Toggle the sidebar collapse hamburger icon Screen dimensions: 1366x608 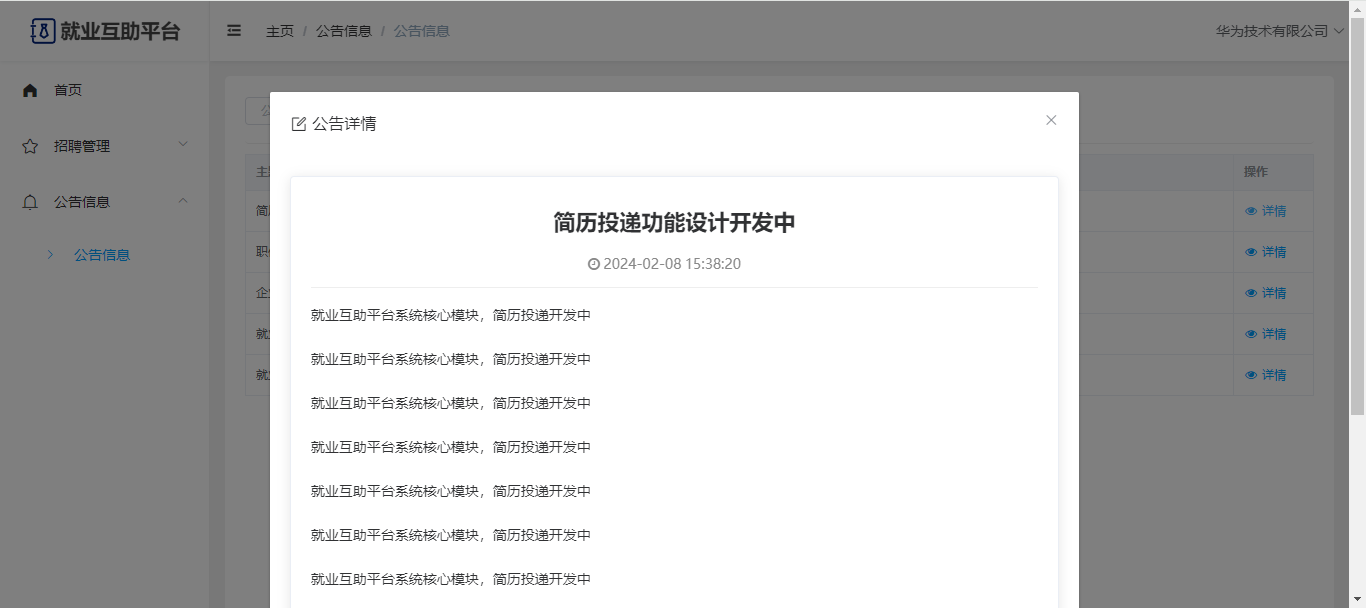234,31
